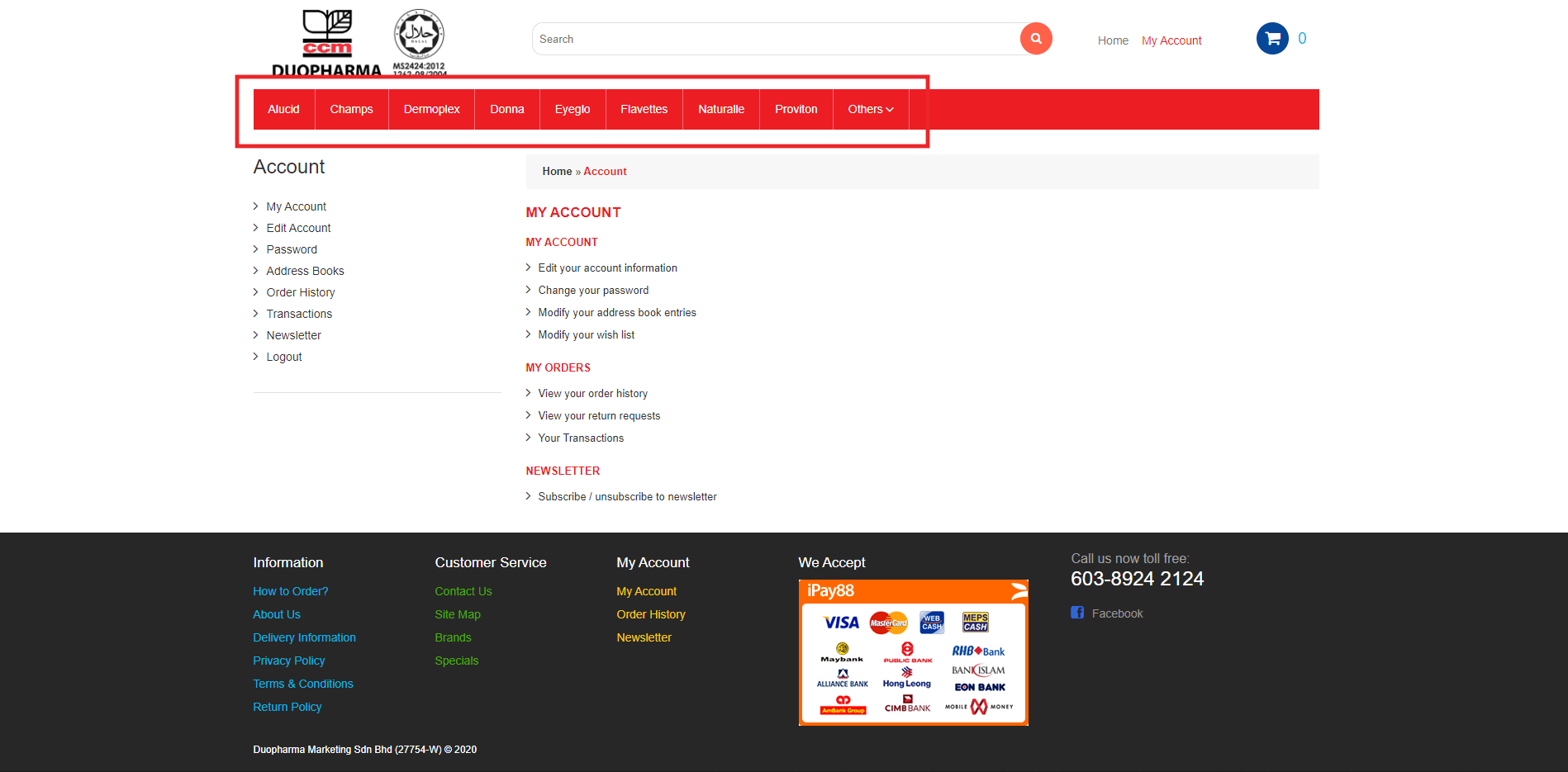Click the orange search magnifier button

coord(1035,39)
